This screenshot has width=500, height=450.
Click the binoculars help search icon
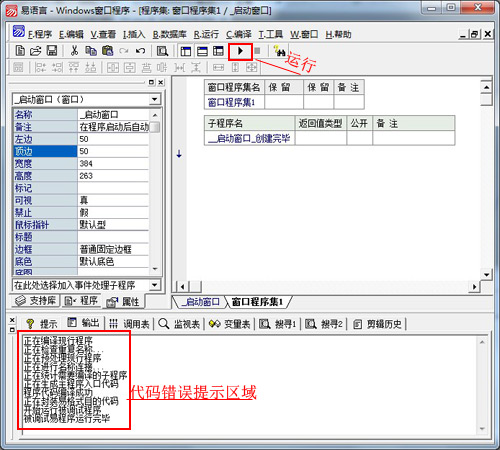[279, 51]
